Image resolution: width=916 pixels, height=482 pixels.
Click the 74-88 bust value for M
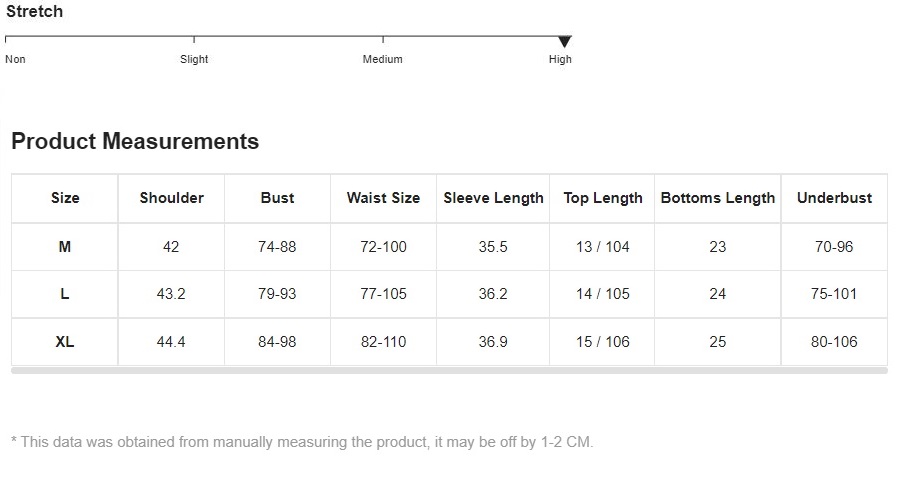click(277, 247)
